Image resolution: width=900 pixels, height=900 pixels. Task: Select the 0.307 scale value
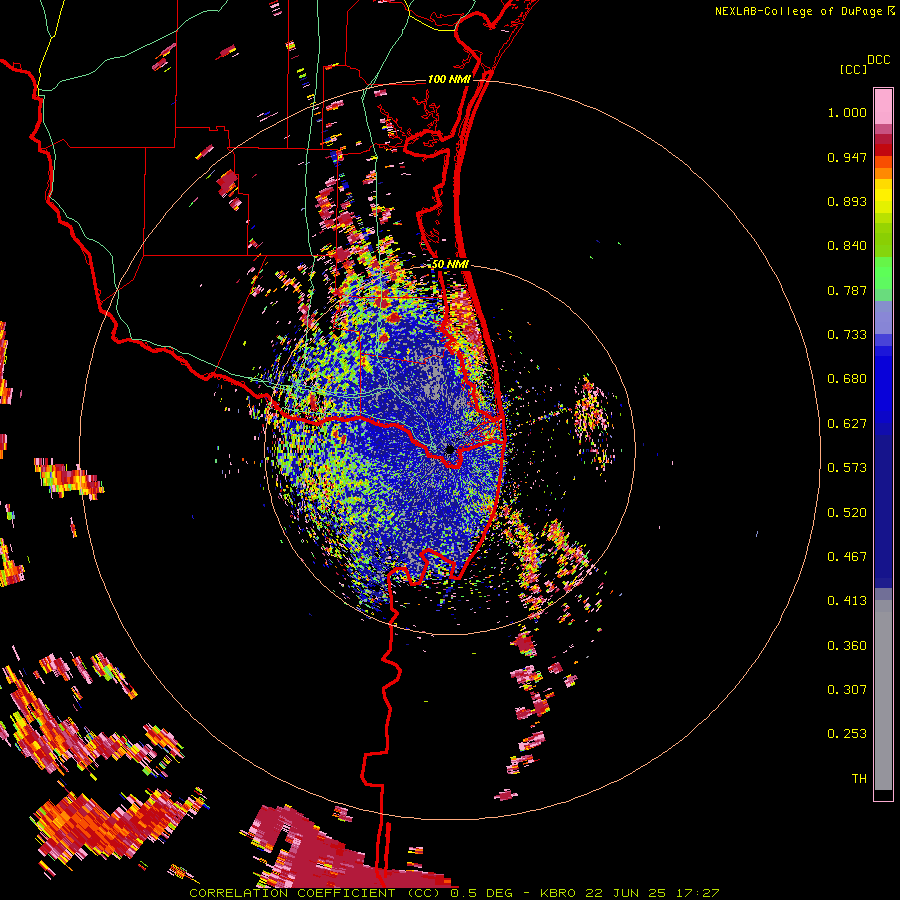coord(847,690)
